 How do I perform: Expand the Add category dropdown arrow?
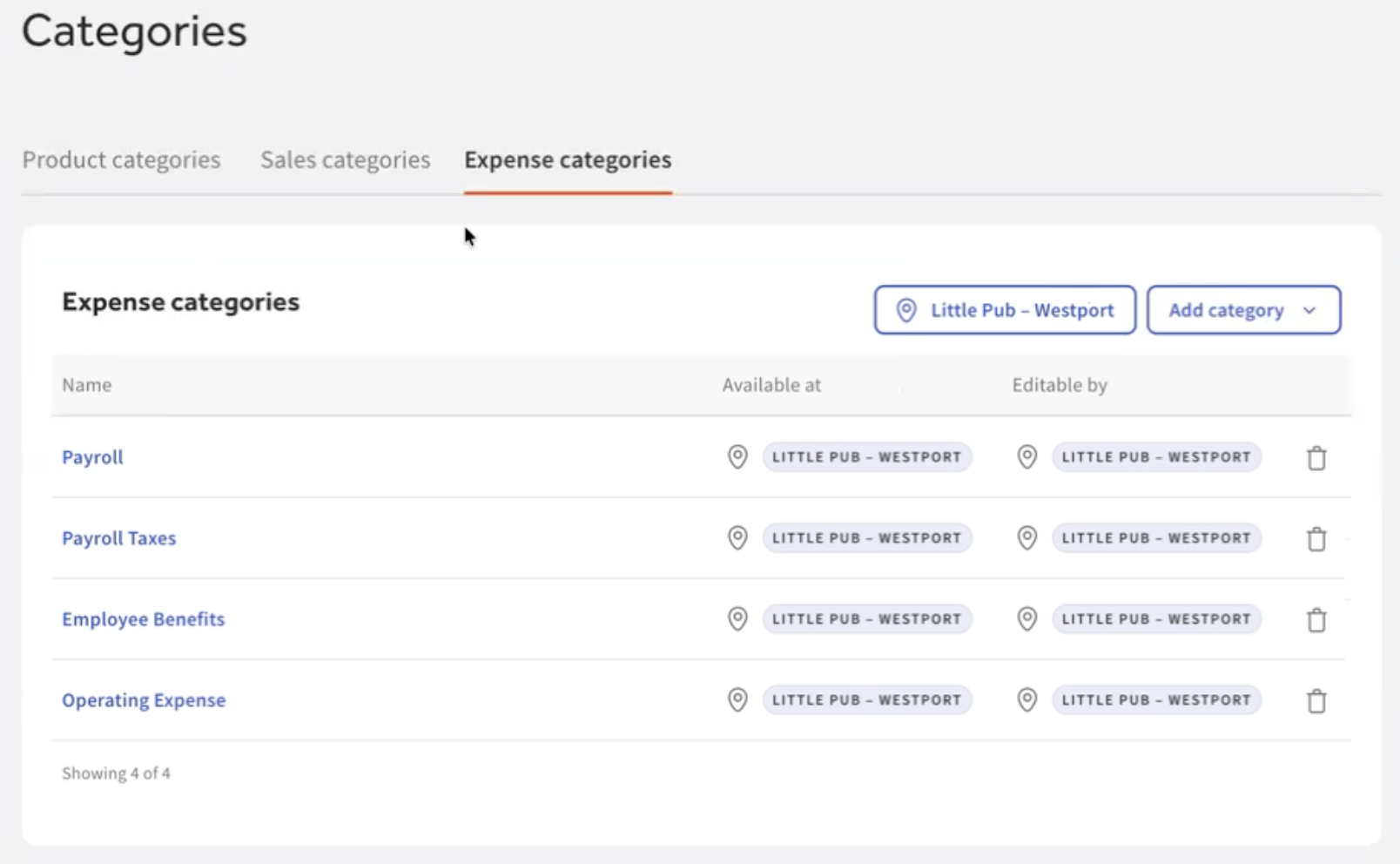coord(1309,310)
